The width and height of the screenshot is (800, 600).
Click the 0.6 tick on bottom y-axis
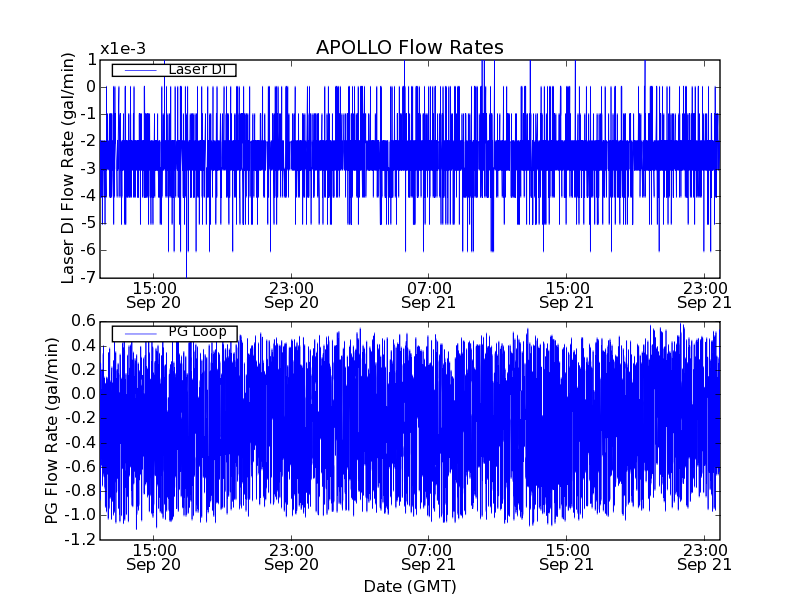(x=84, y=321)
